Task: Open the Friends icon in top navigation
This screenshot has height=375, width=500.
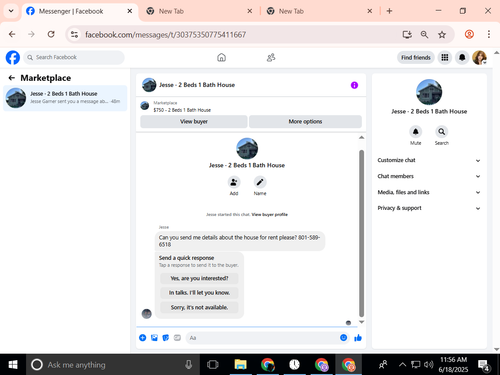Action: point(271,58)
